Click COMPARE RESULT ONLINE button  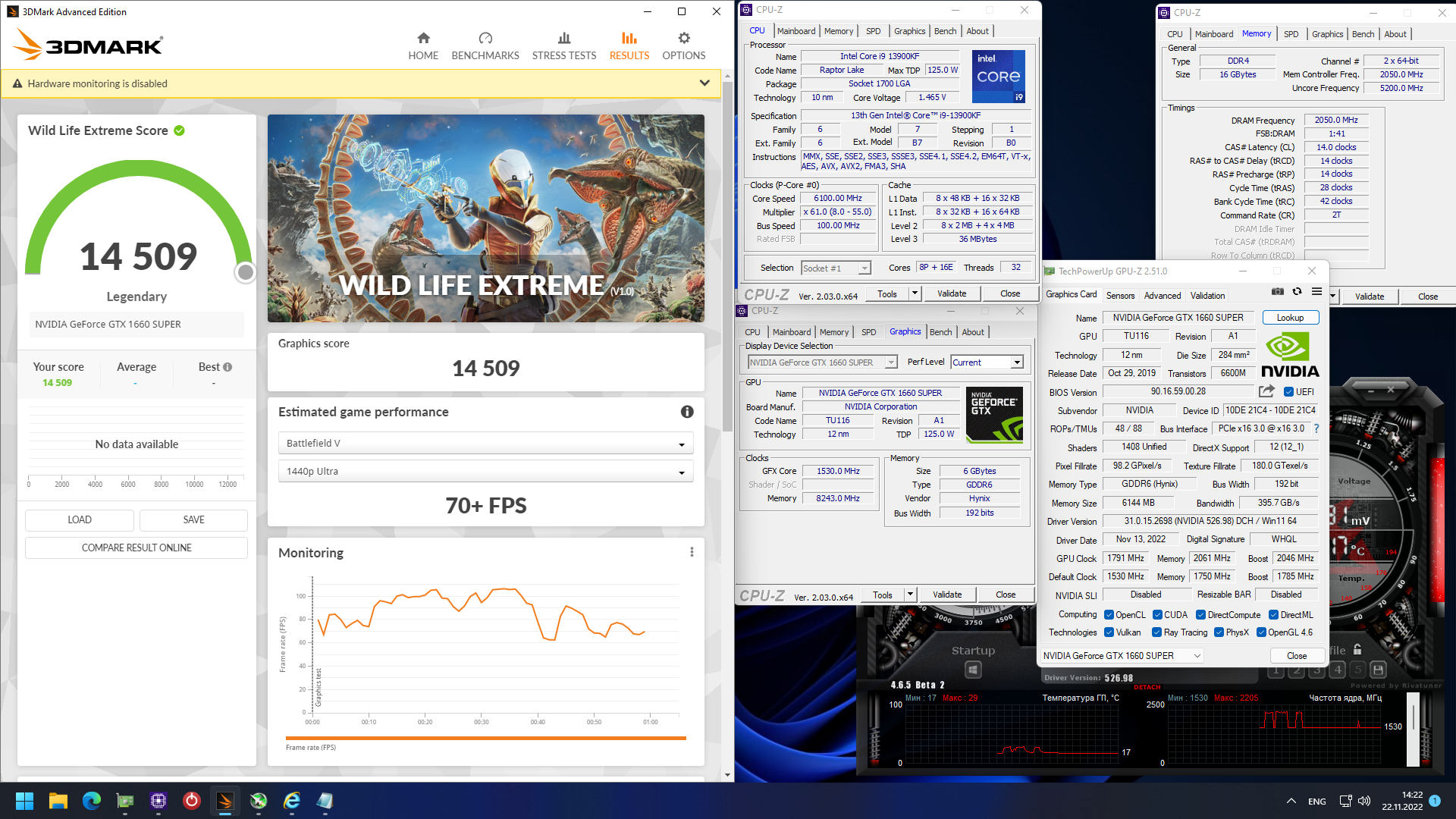(x=136, y=548)
